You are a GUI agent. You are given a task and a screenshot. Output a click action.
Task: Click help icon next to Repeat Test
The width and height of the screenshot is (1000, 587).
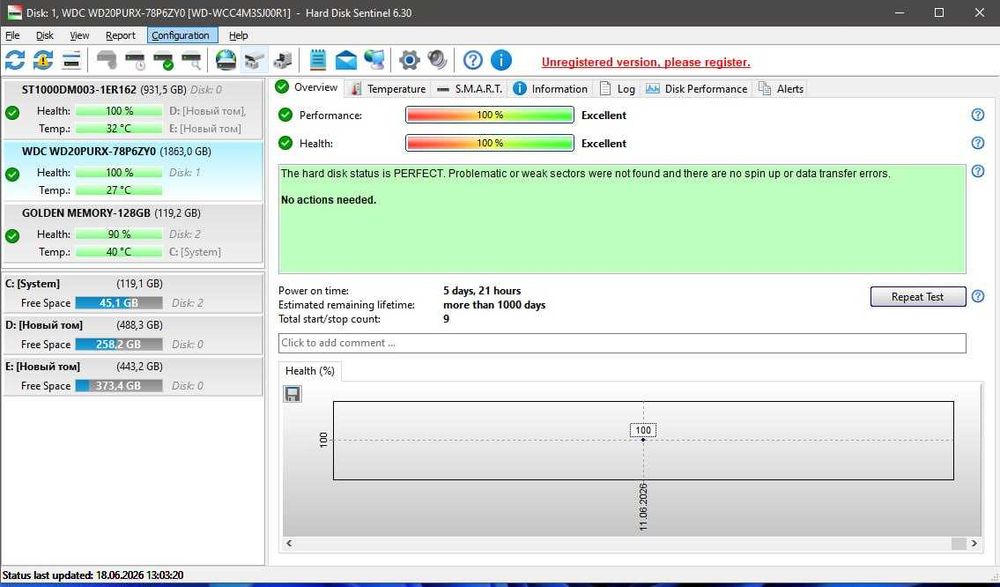tap(978, 296)
